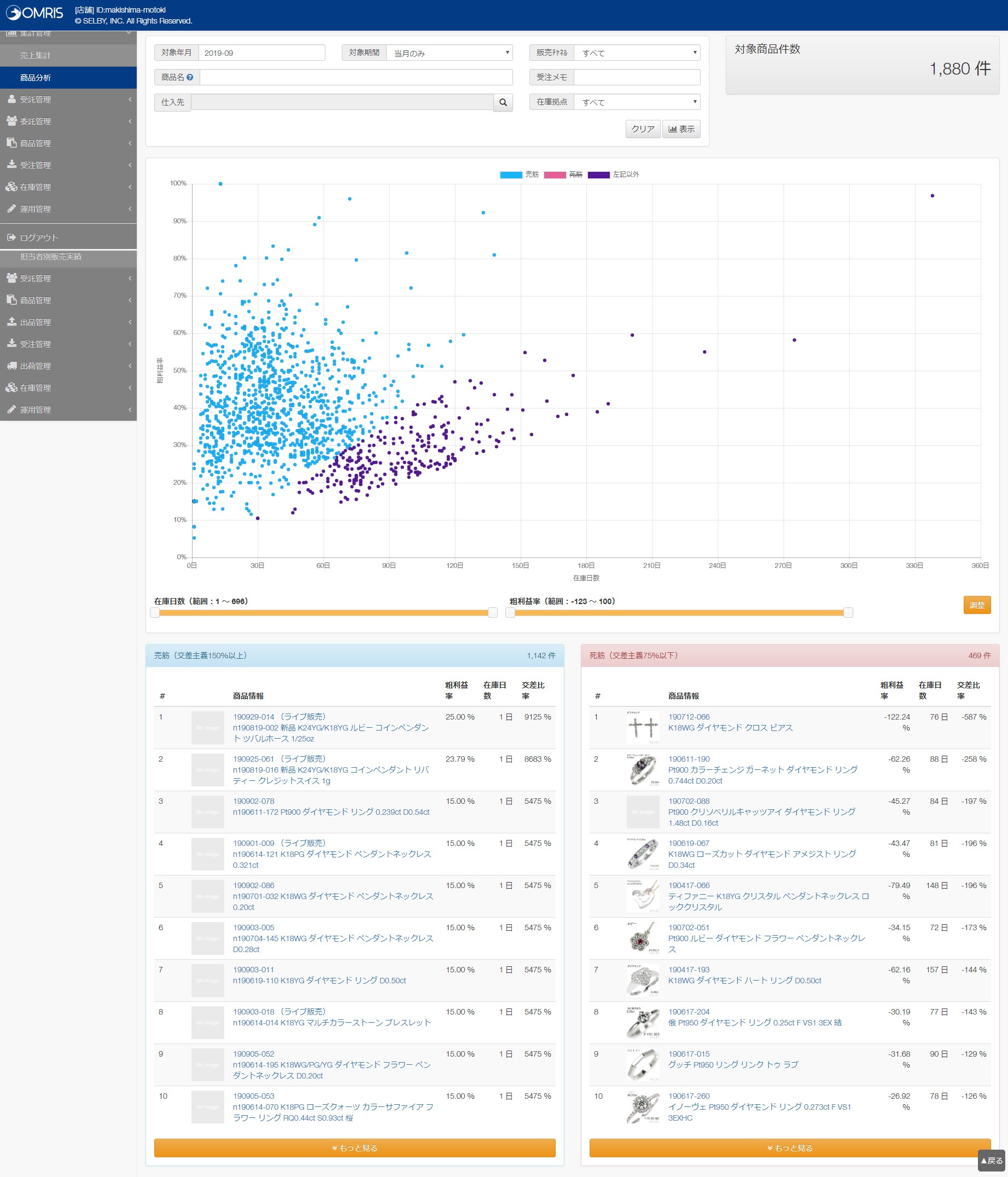
Task: Click the 委託管理 group icon in sidebar
Action: click(x=11, y=121)
